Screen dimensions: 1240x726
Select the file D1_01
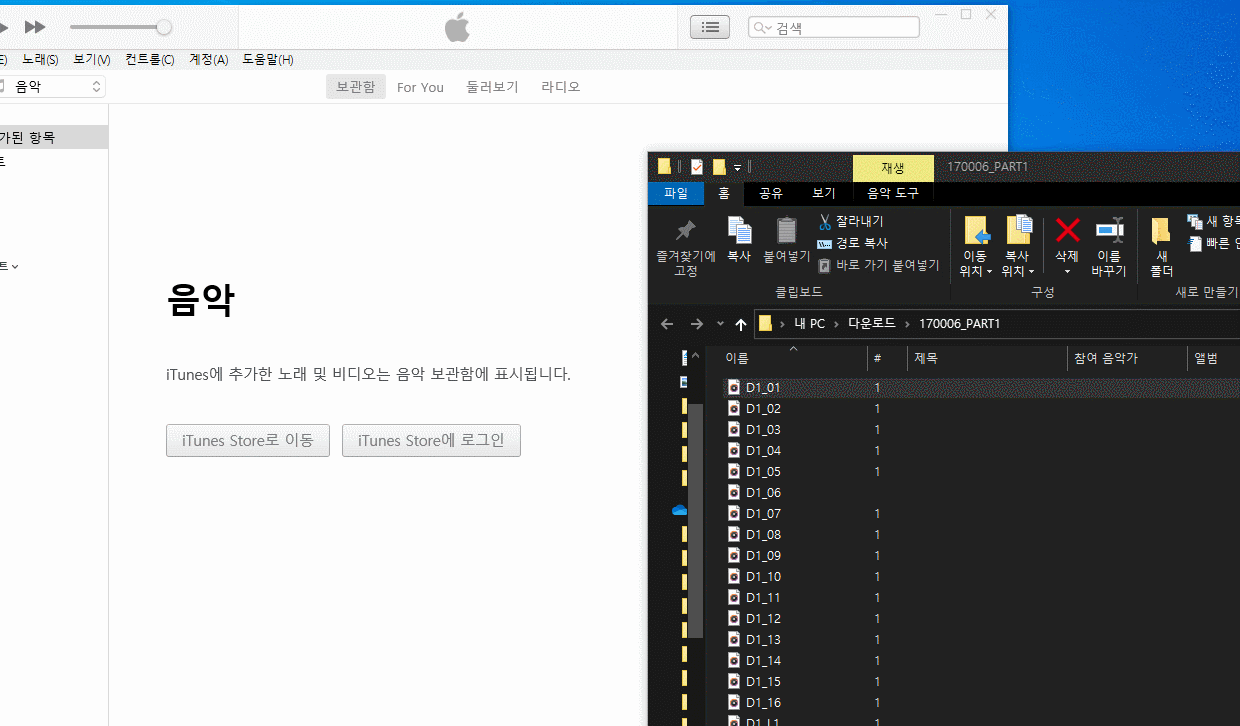point(763,387)
